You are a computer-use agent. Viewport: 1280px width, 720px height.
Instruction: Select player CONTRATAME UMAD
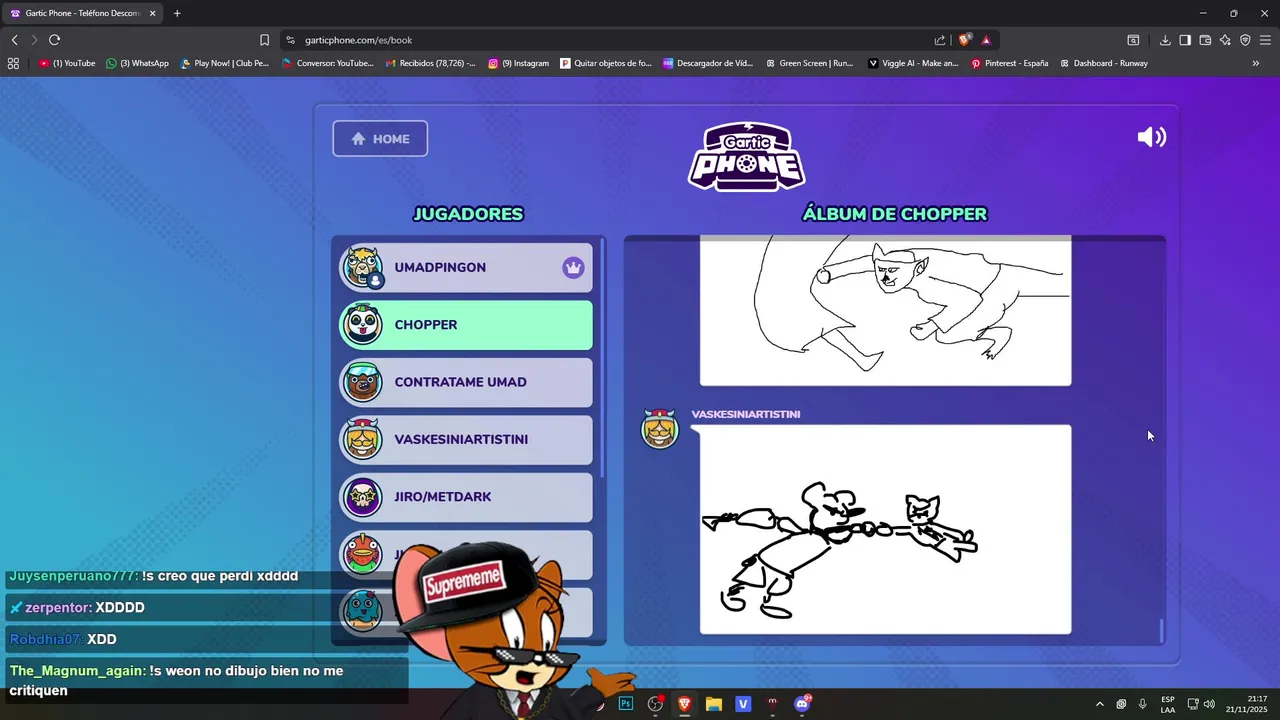[x=466, y=382]
